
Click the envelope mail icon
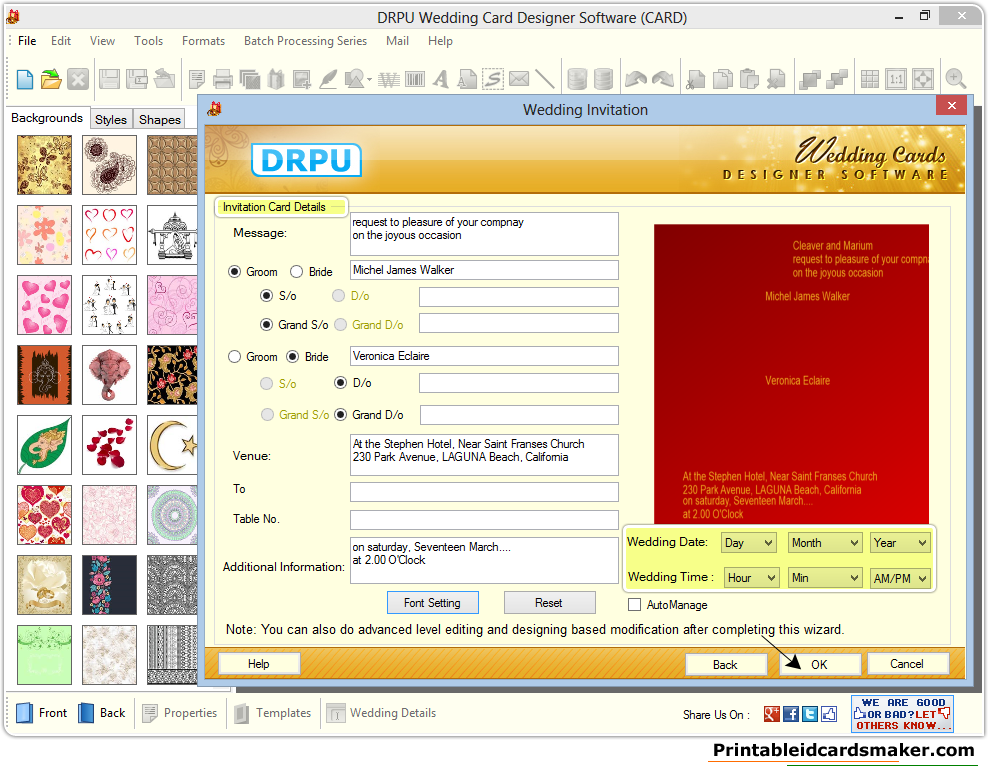point(519,79)
